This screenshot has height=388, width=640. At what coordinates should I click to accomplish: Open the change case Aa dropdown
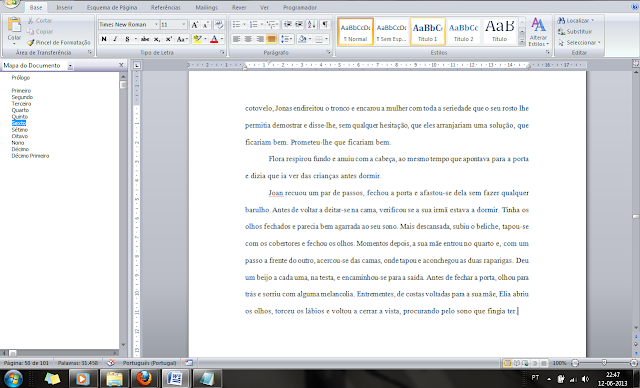(182, 39)
